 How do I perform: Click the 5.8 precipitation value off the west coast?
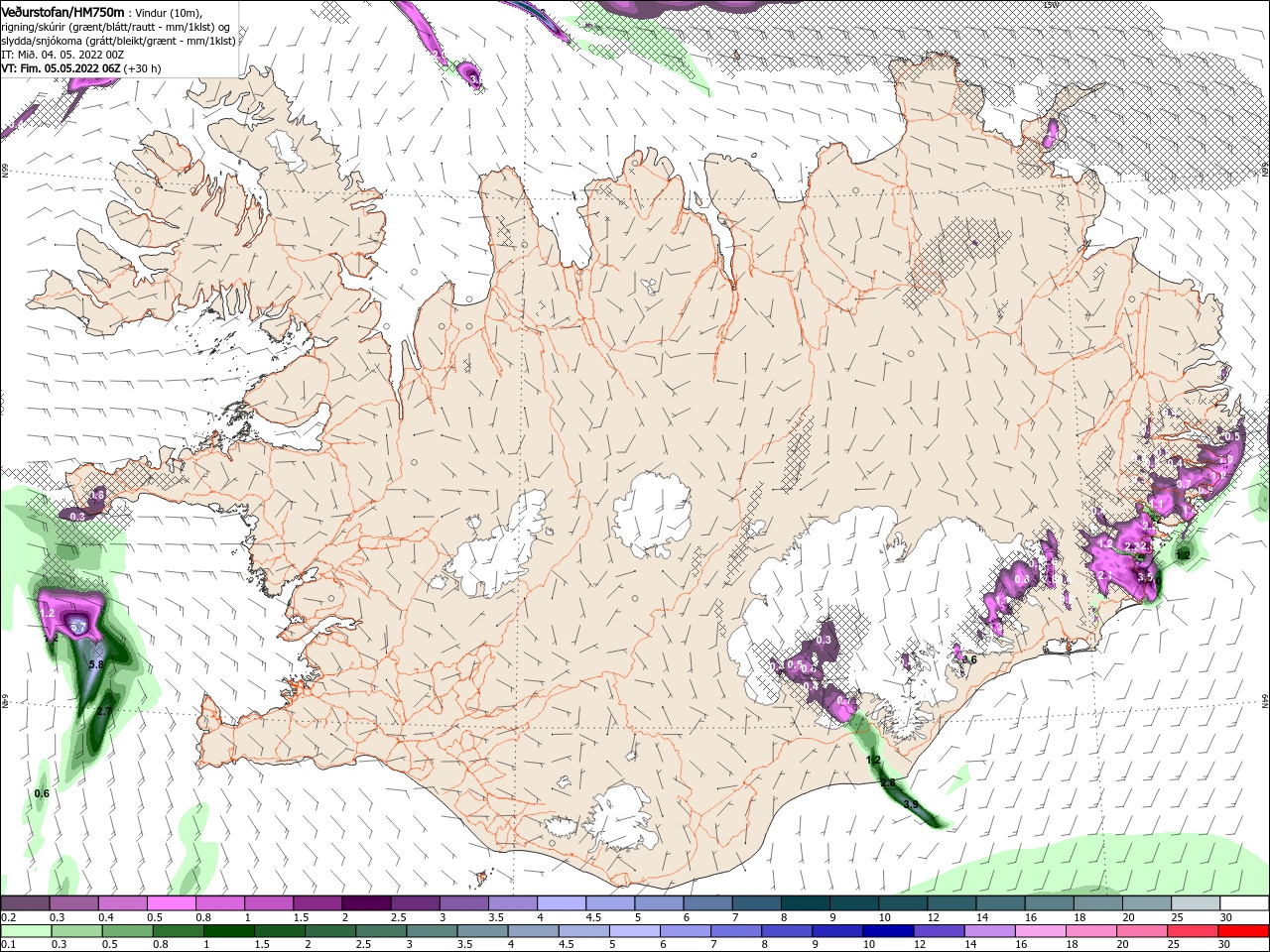point(96,664)
